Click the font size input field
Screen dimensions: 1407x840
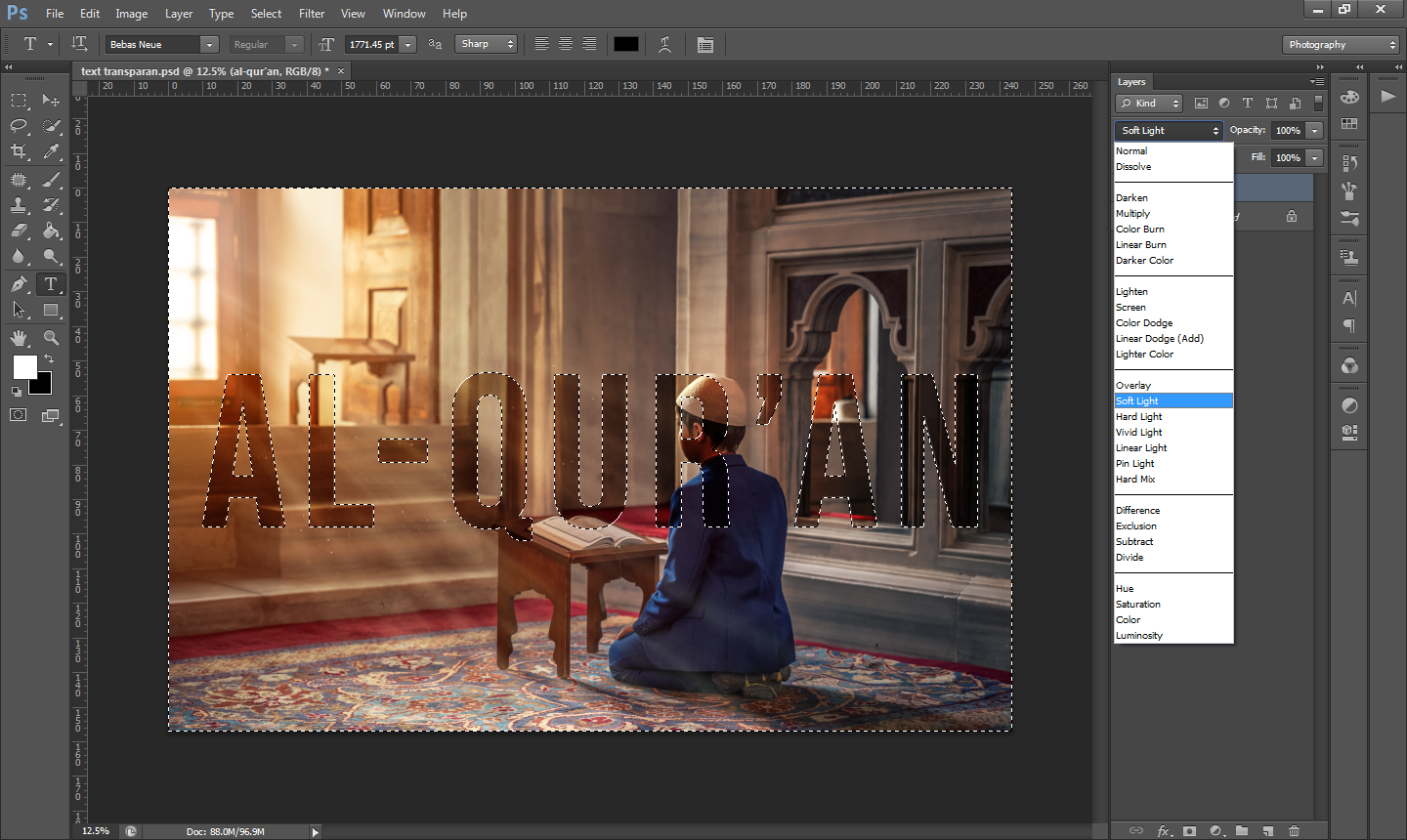coord(372,44)
